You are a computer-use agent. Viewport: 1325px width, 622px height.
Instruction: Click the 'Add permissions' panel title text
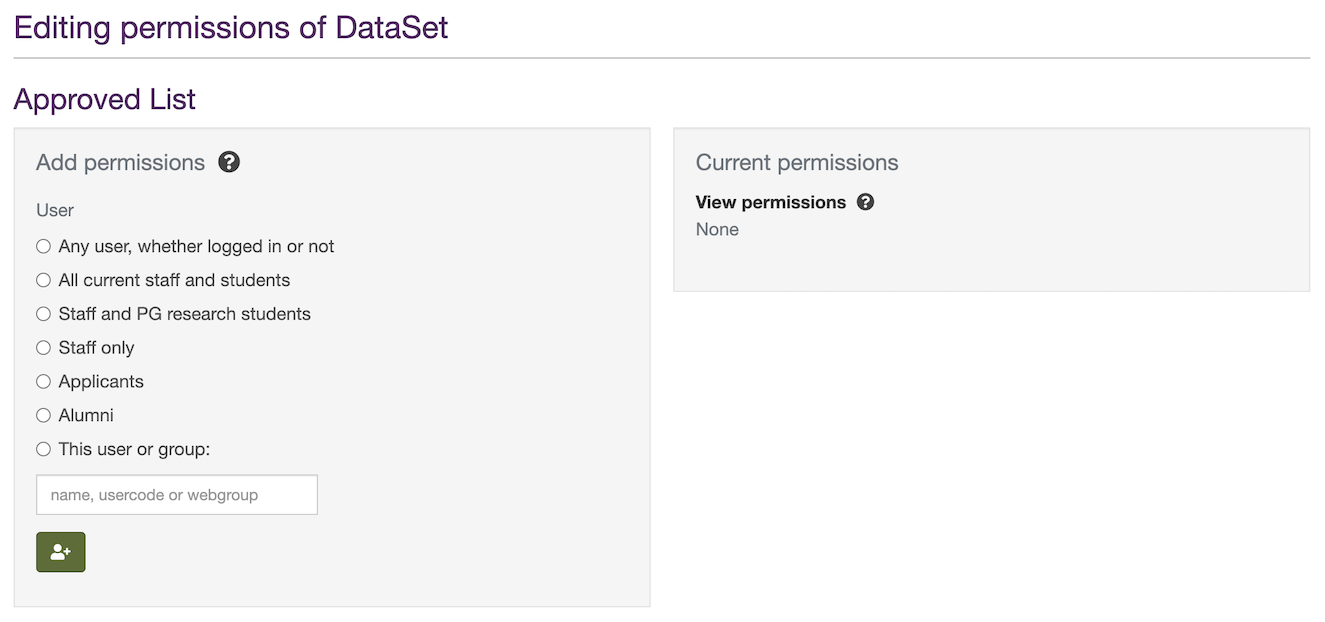click(x=120, y=163)
